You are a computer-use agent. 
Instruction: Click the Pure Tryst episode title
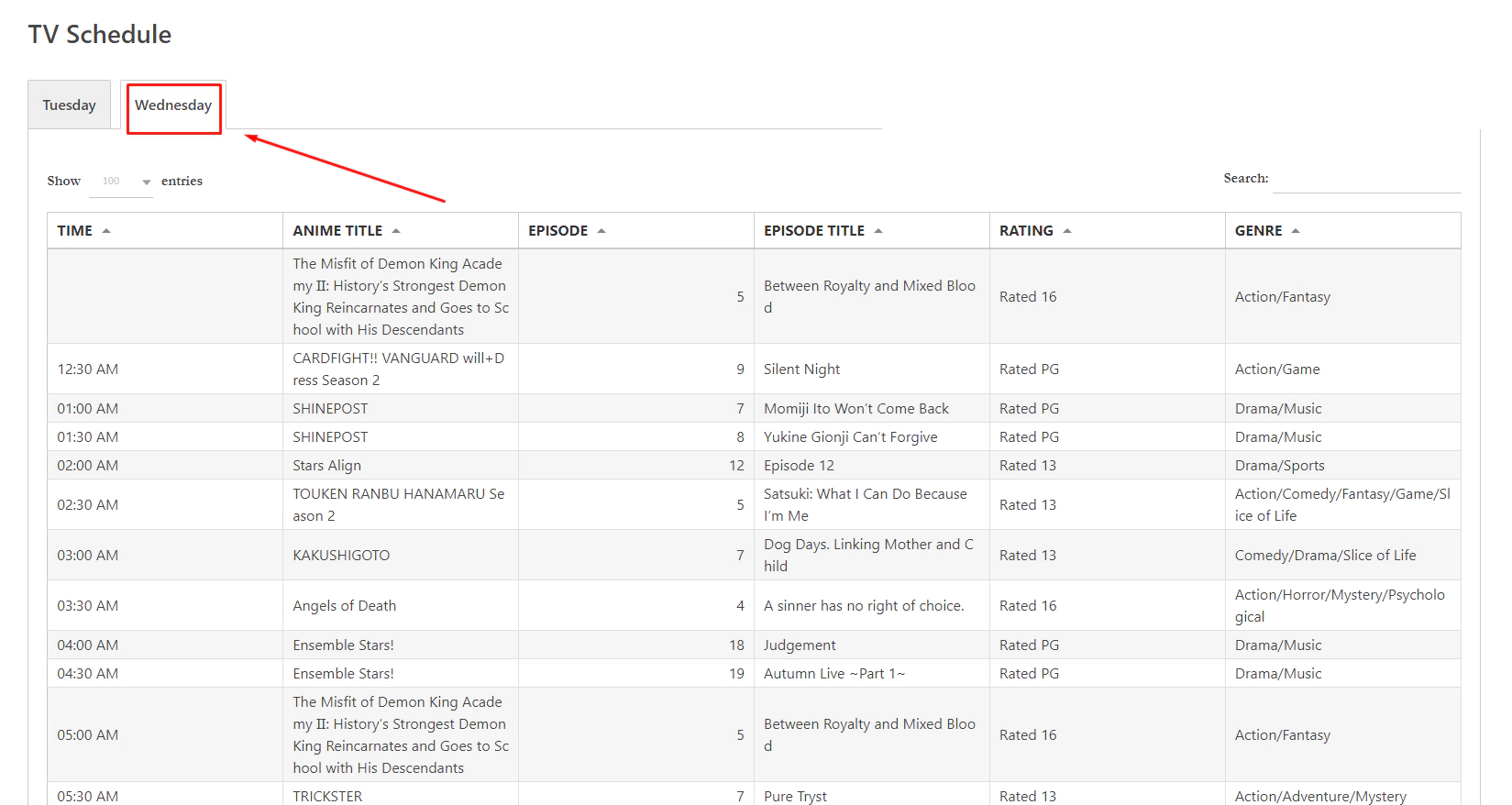click(795, 796)
